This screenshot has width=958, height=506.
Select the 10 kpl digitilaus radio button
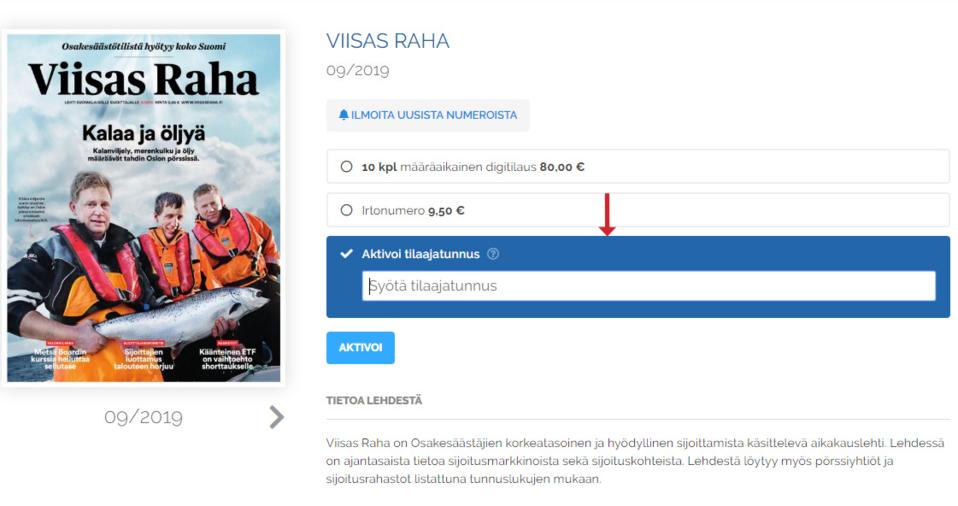coord(346,167)
